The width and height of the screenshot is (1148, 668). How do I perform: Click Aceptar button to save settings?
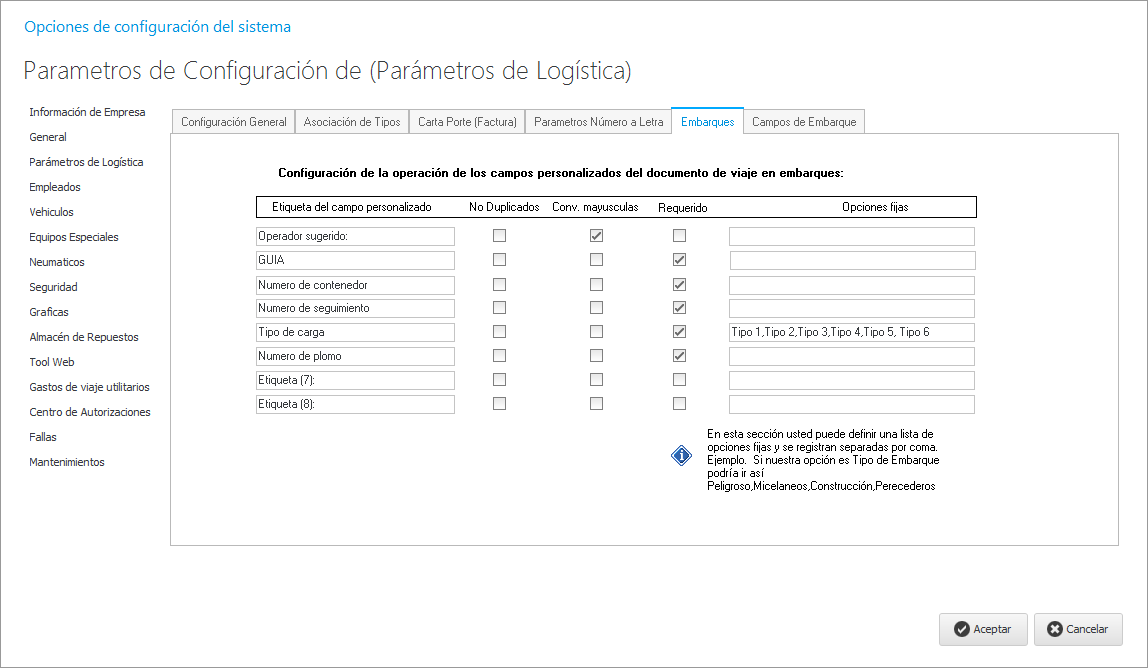(x=983, y=629)
